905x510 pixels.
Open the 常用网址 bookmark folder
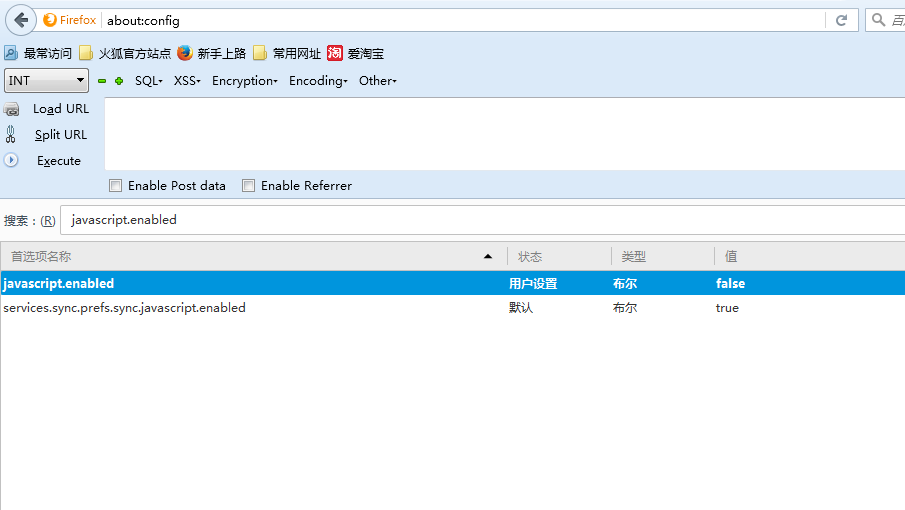pyautogui.click(x=287, y=54)
